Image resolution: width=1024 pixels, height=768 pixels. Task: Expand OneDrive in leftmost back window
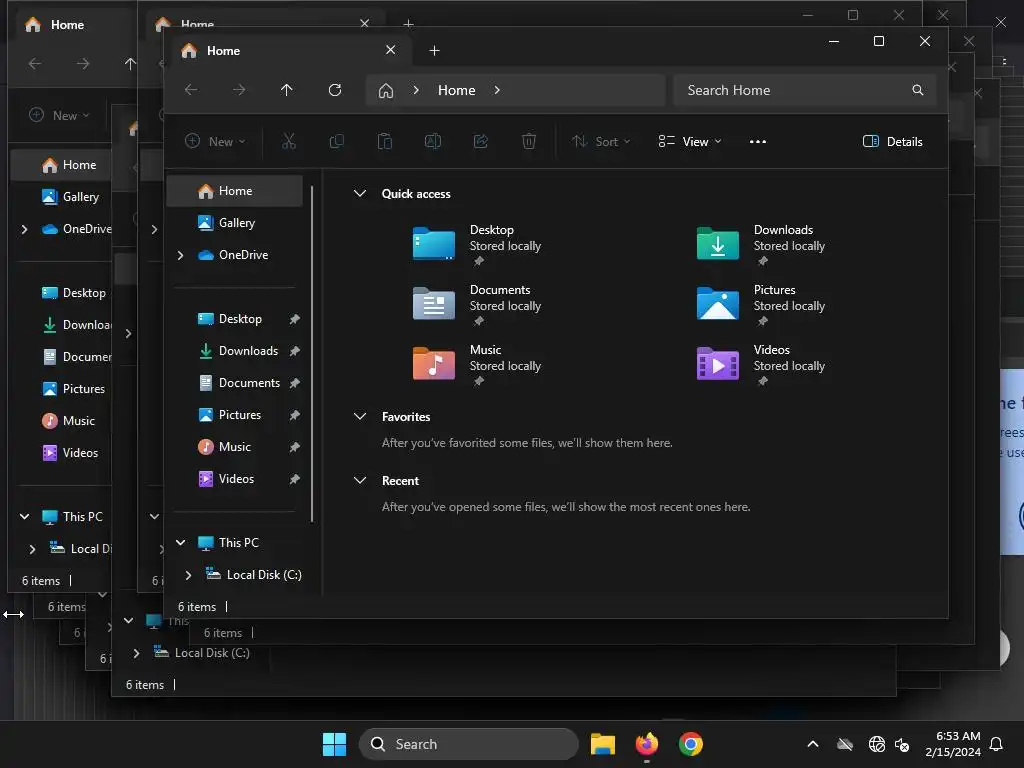24,229
